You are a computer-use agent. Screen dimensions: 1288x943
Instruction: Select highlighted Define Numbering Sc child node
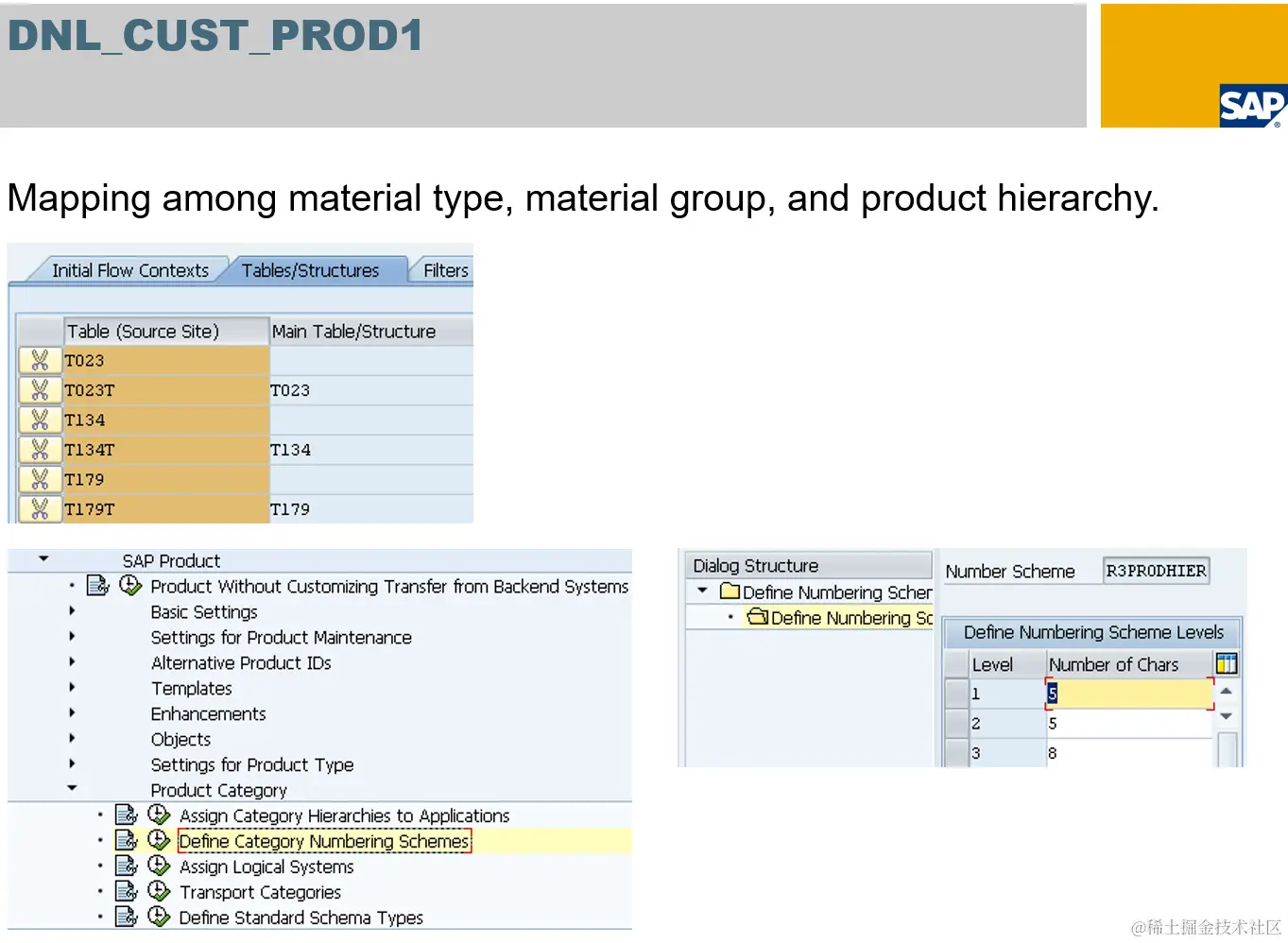pyautogui.click(x=851, y=617)
